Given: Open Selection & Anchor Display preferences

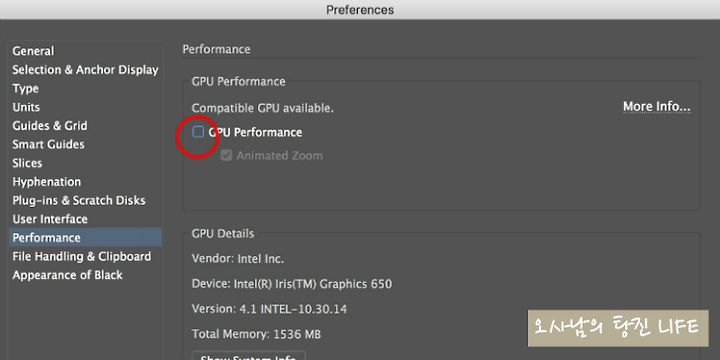Looking at the screenshot, I should [85, 70].
